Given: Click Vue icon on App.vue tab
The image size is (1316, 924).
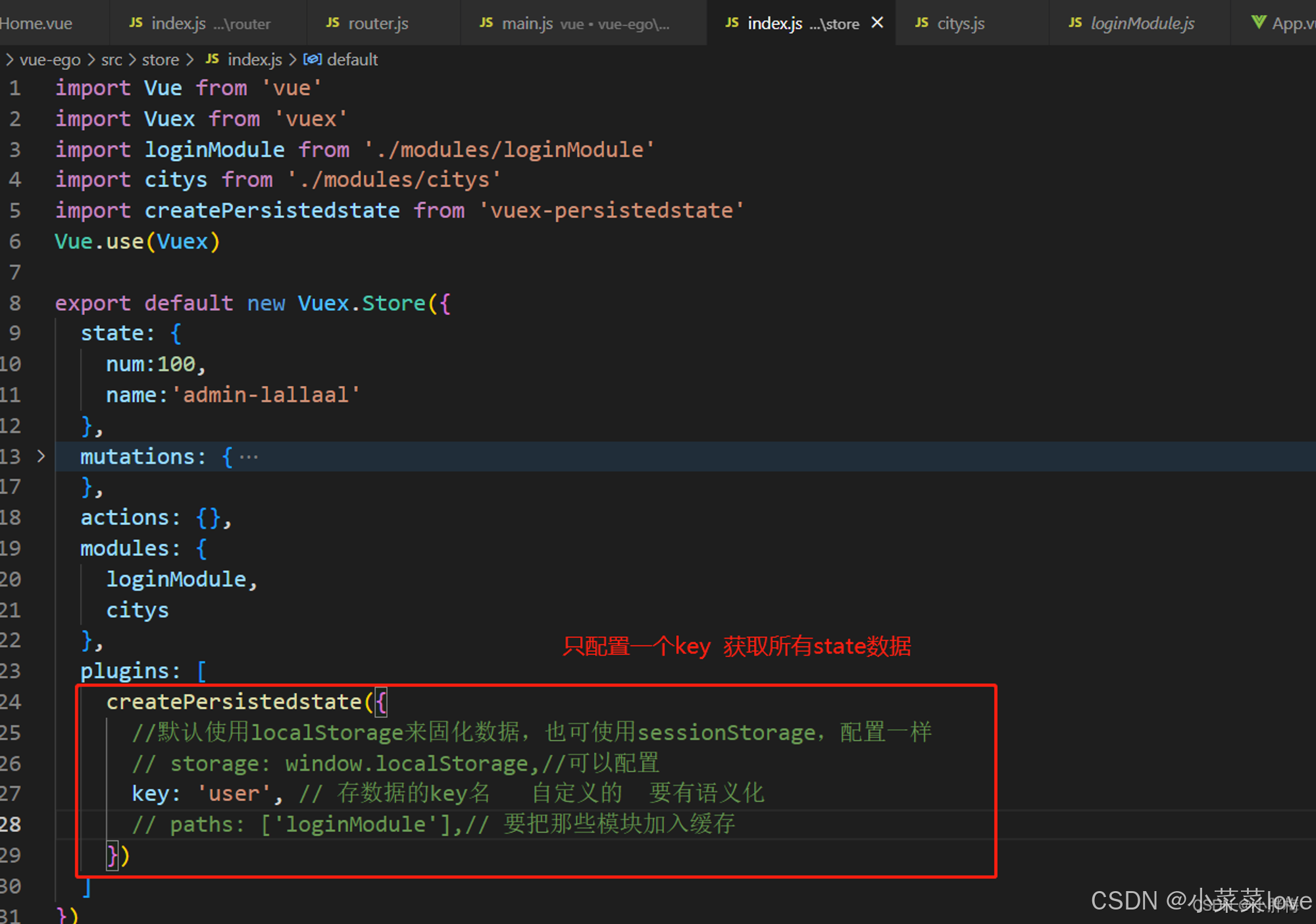Looking at the screenshot, I should [x=1258, y=23].
